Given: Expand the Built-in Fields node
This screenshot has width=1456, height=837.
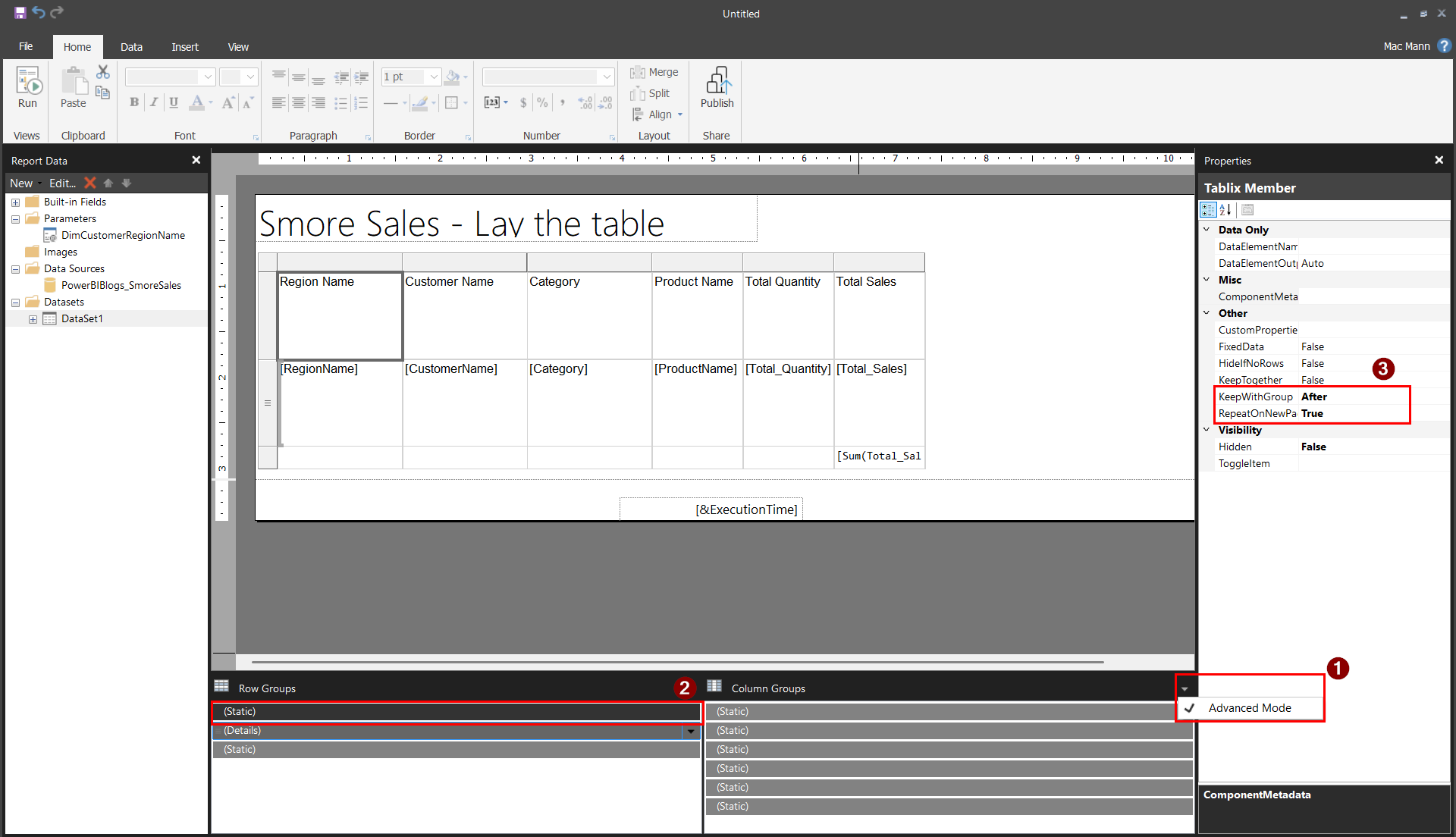Looking at the screenshot, I should [15, 202].
